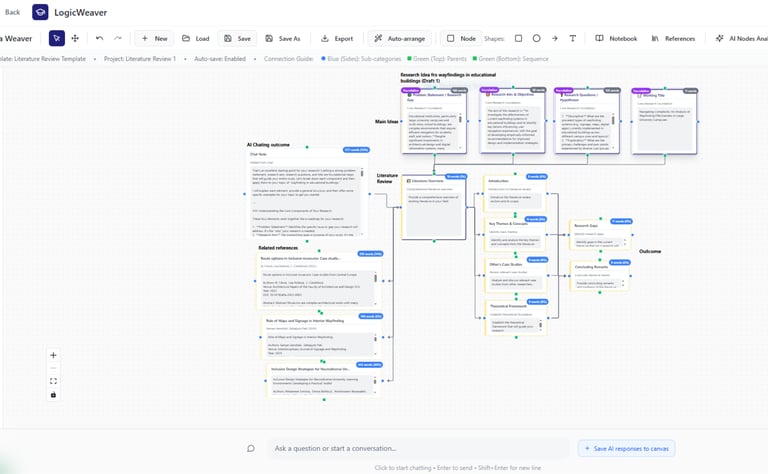This screenshot has height=474, width=768.
Task: Select the Concluding Remarks node
Action: coord(600,276)
